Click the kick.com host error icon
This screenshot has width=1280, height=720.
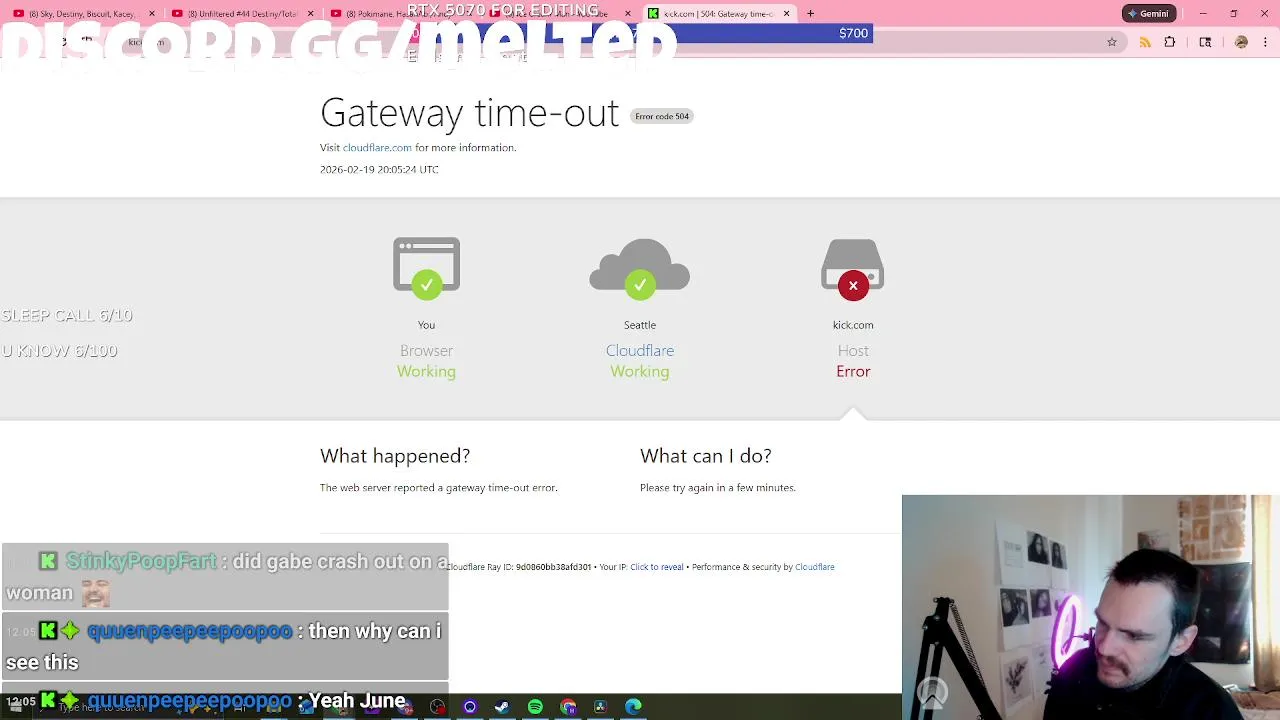853,269
